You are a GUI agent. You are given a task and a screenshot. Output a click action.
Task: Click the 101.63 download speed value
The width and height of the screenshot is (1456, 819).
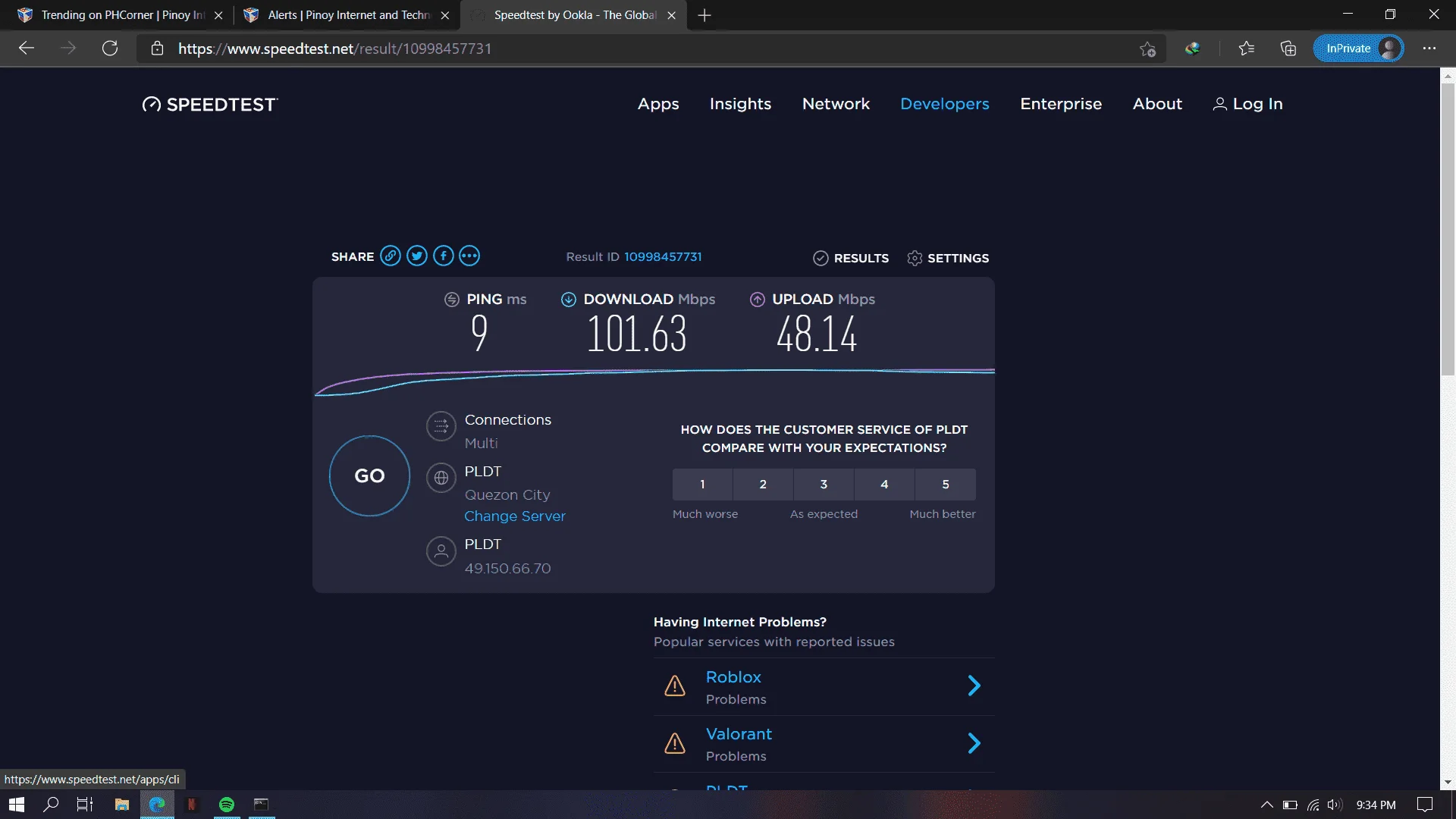click(637, 334)
